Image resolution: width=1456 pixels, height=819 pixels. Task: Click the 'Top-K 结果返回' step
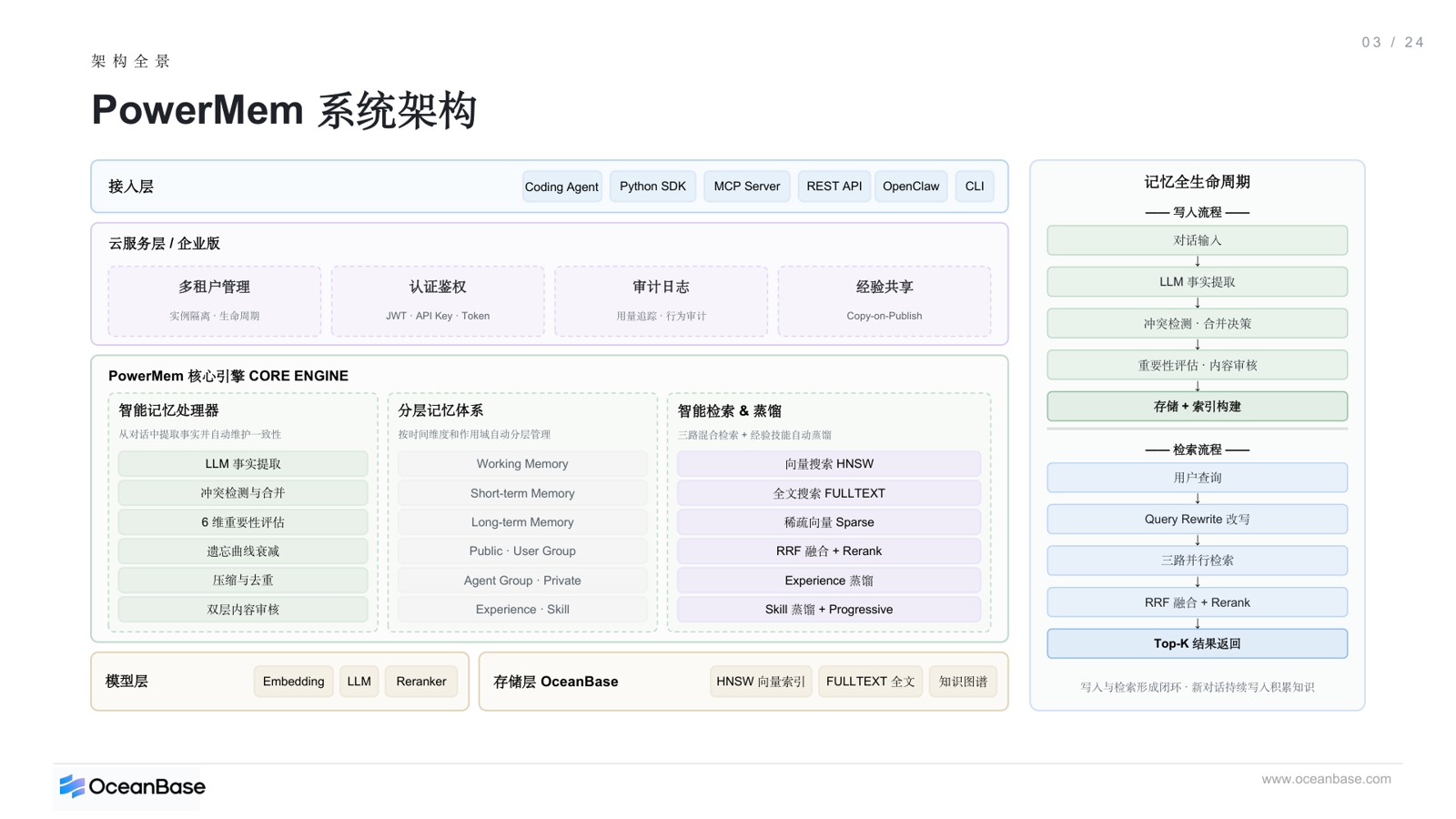(x=1198, y=643)
